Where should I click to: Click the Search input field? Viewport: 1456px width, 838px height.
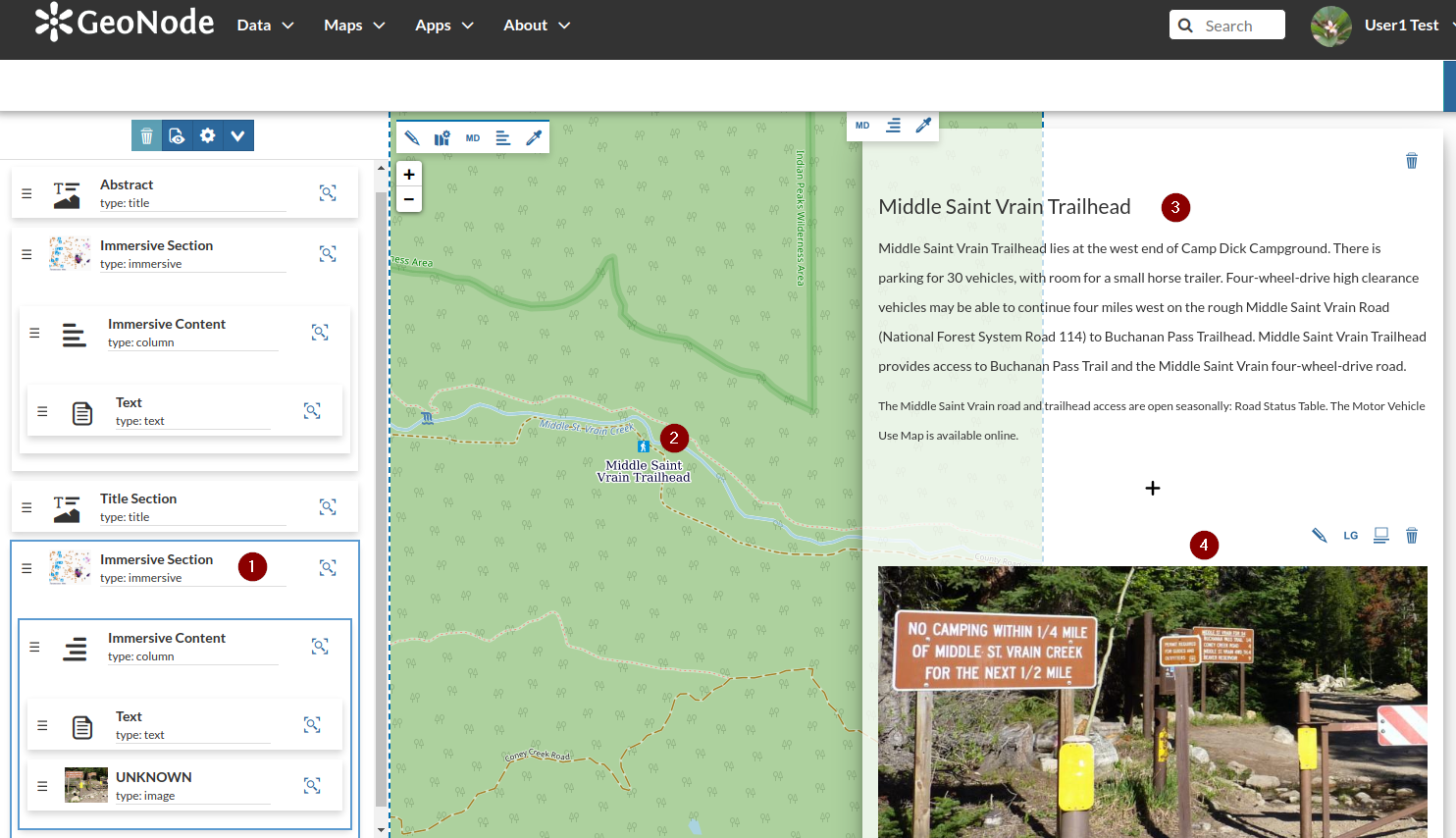1227,25
